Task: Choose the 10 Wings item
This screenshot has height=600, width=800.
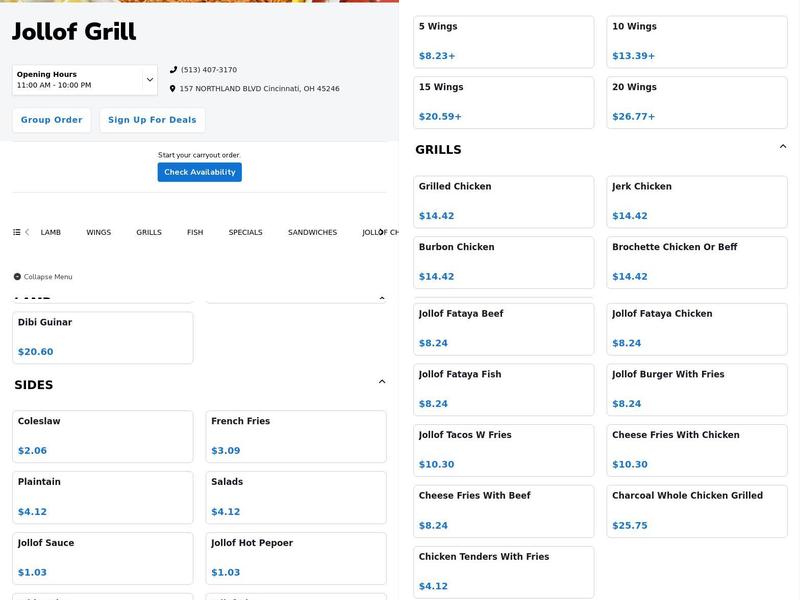Action: click(x=697, y=42)
